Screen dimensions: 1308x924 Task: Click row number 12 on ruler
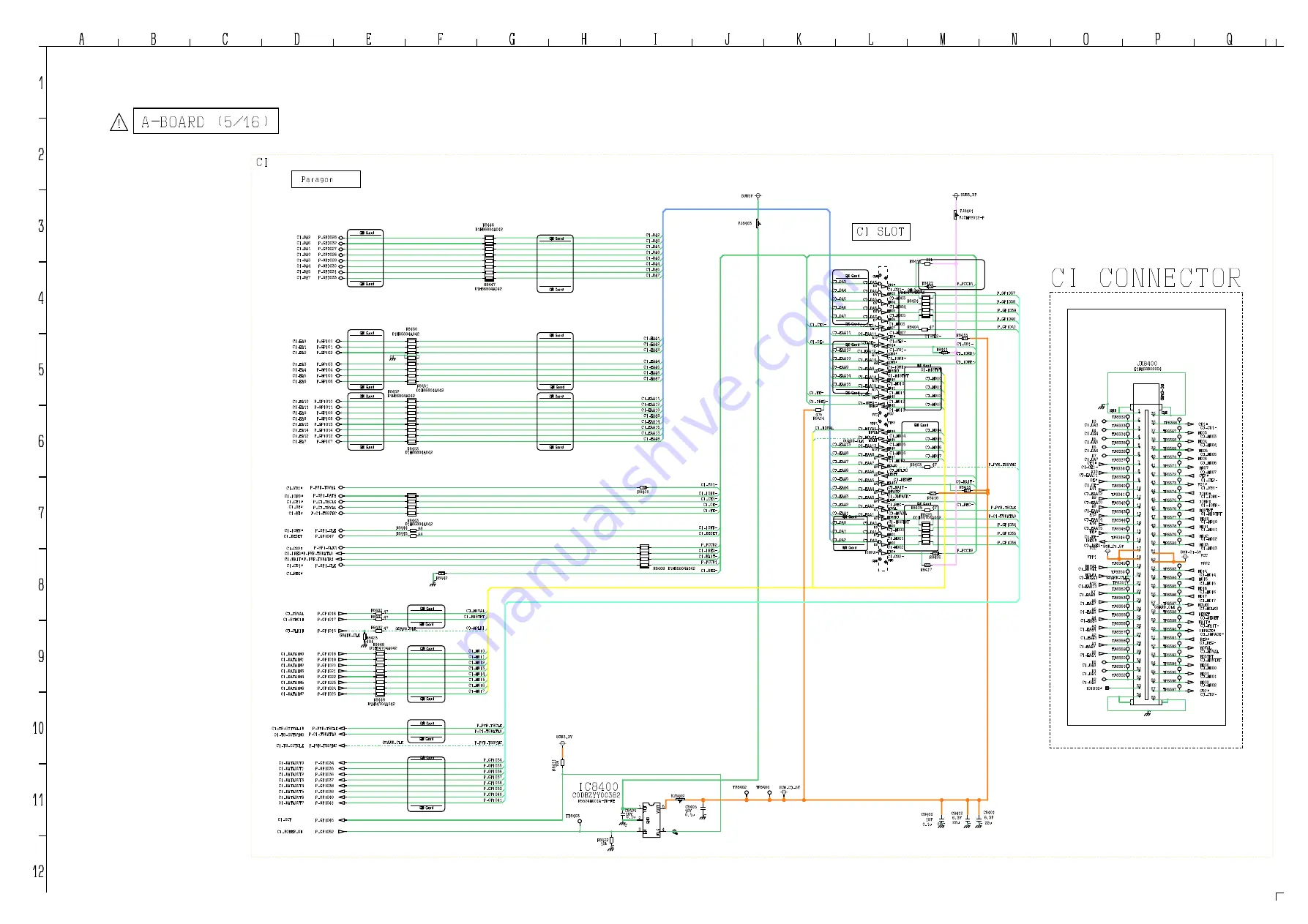(x=38, y=871)
